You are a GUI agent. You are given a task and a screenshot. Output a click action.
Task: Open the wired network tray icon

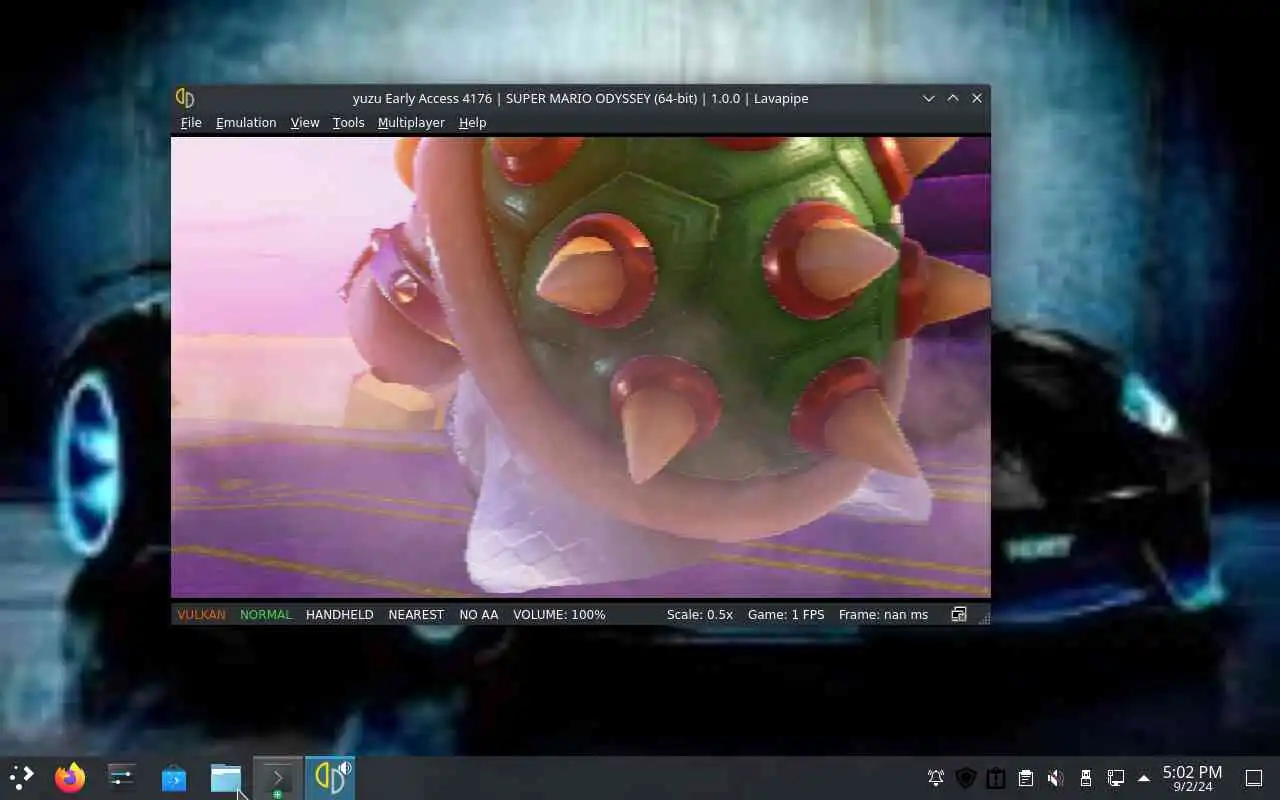1116,778
